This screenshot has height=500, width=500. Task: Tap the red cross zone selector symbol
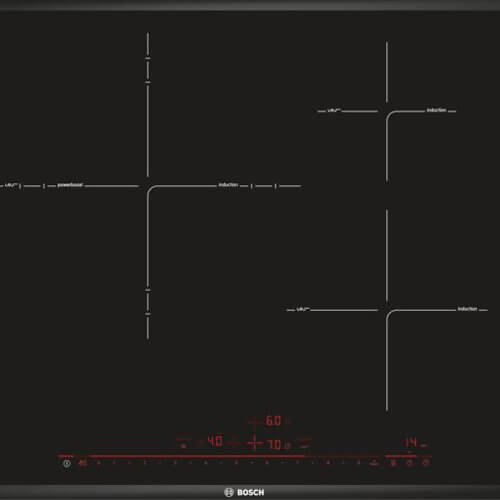tap(255, 443)
